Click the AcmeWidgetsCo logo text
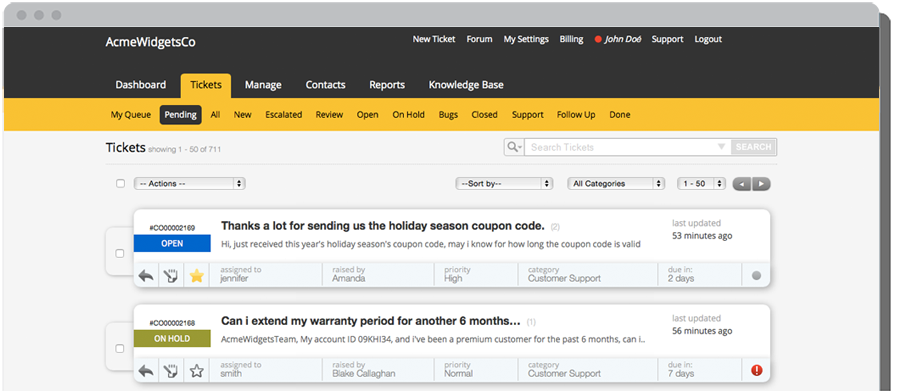This screenshot has width=900, height=391. click(150, 42)
